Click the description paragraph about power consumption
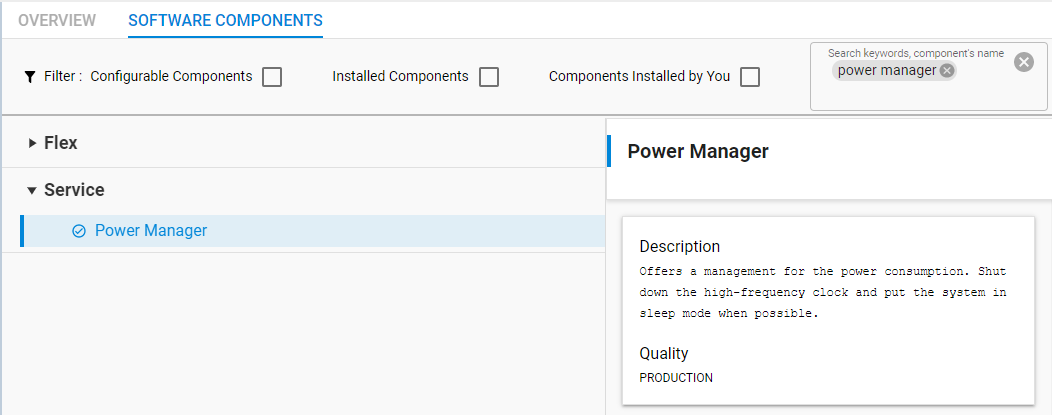Screen dimensions: 1052x415 point(823,292)
